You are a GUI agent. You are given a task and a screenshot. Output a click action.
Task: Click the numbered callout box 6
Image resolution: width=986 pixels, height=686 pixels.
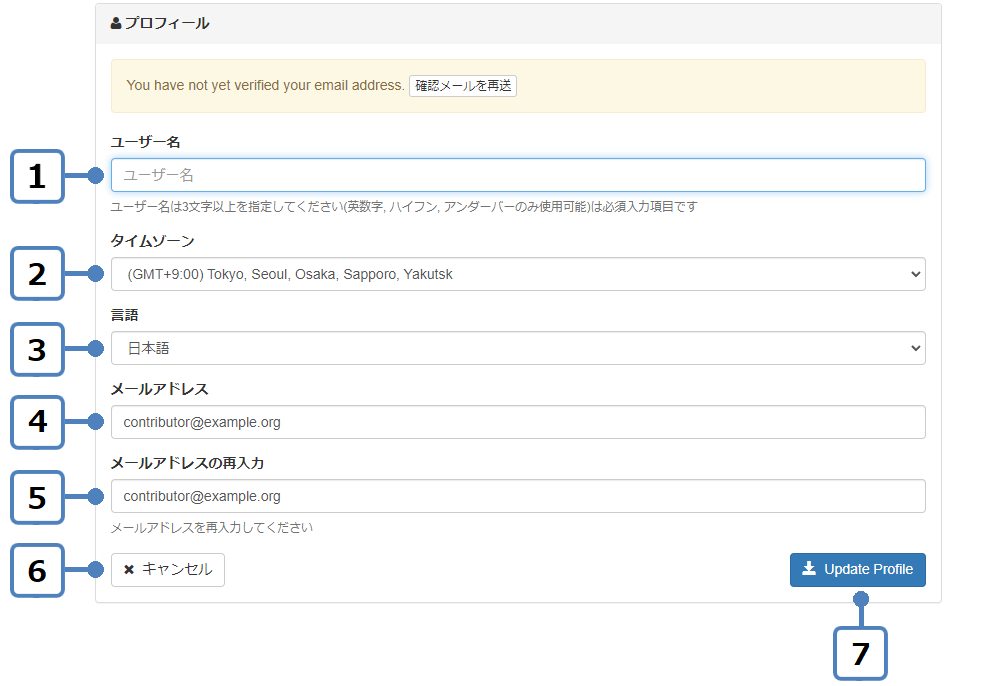[37, 570]
